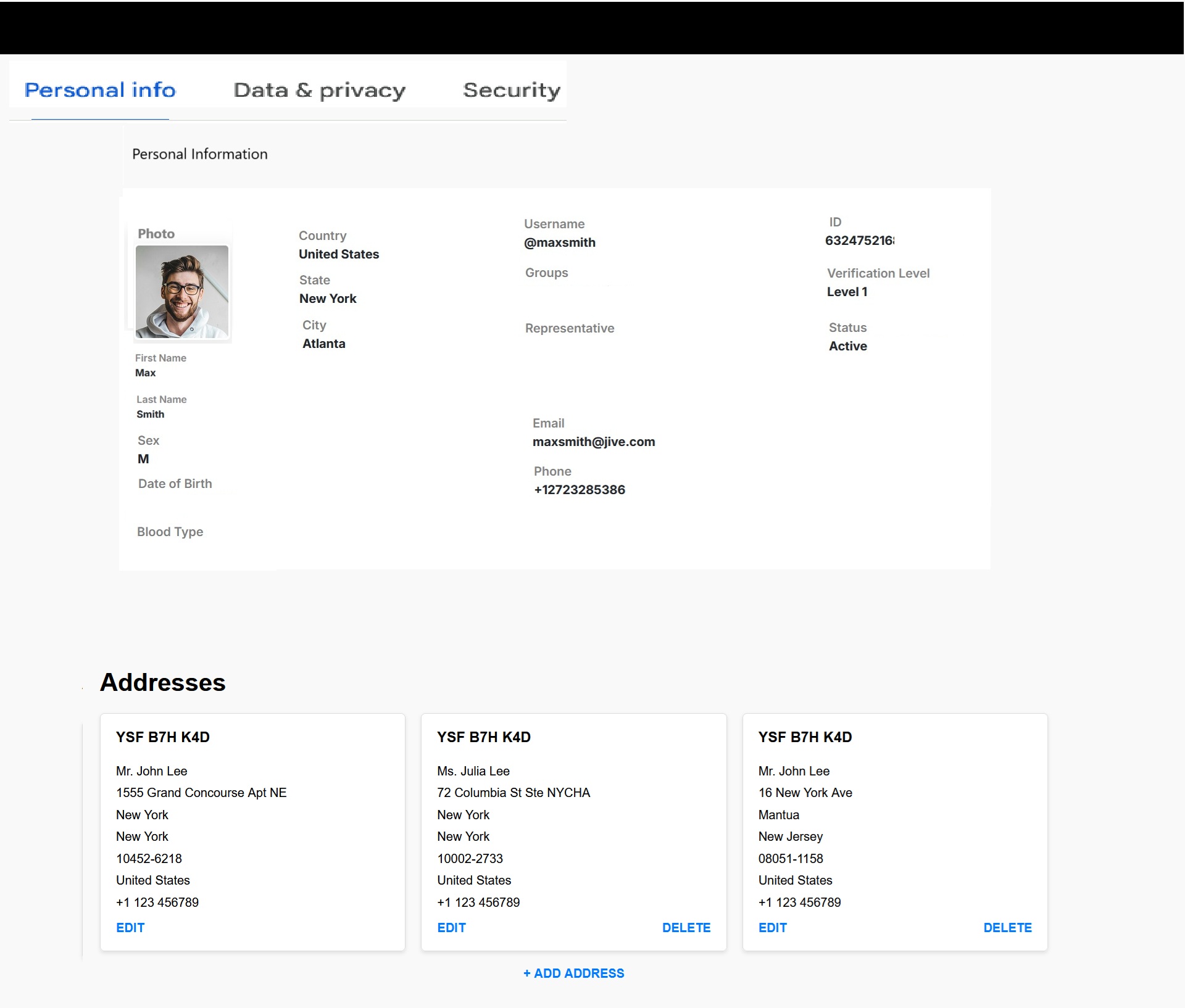Click the Active status value
This screenshot has width=1185, height=1008.
coord(847,346)
